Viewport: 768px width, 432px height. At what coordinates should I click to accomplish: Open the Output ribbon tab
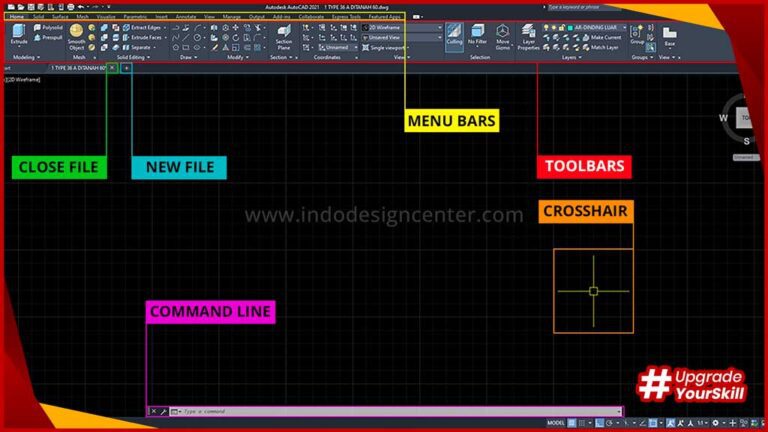tap(257, 17)
